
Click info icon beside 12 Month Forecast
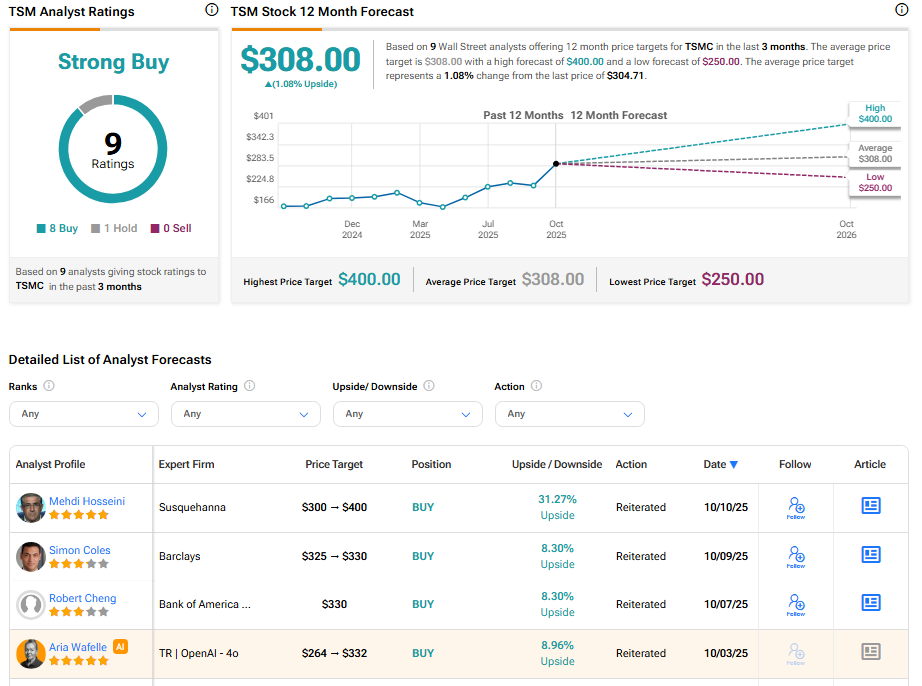click(x=901, y=10)
